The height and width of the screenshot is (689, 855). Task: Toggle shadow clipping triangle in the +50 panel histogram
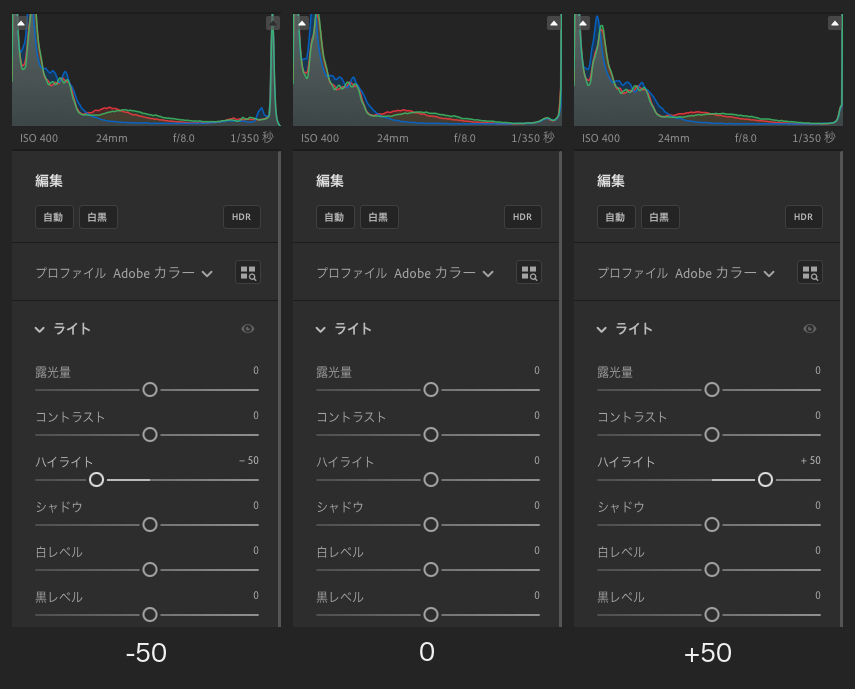[x=583, y=23]
